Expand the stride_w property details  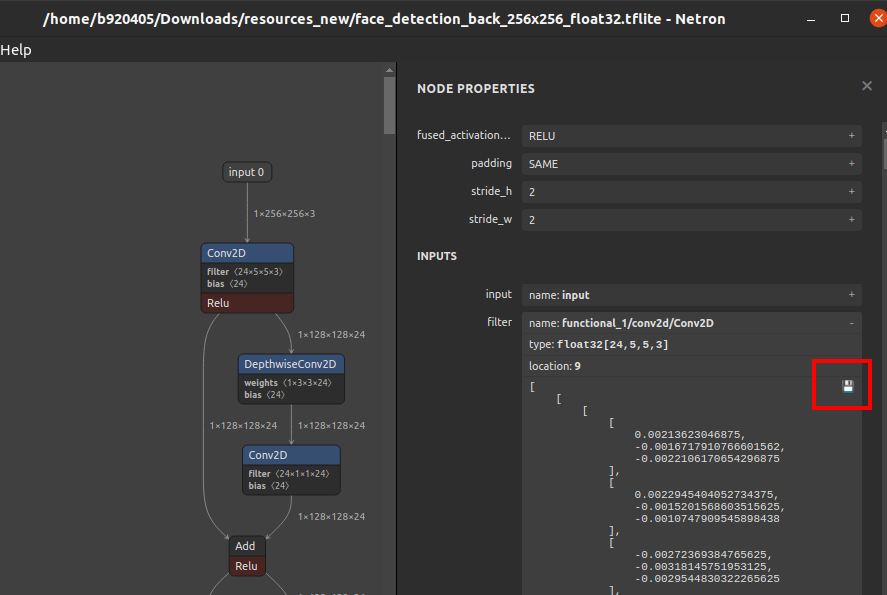[849, 218]
